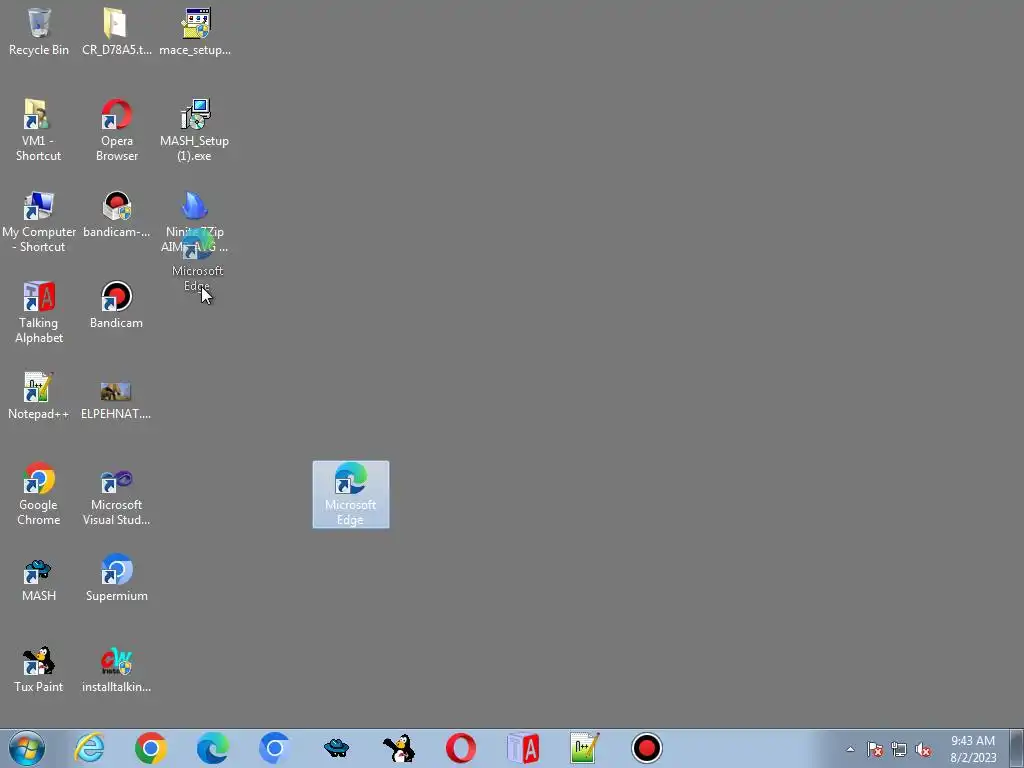Select the bandicam installer desktop icon
The image size is (1024, 768).
tap(116, 214)
